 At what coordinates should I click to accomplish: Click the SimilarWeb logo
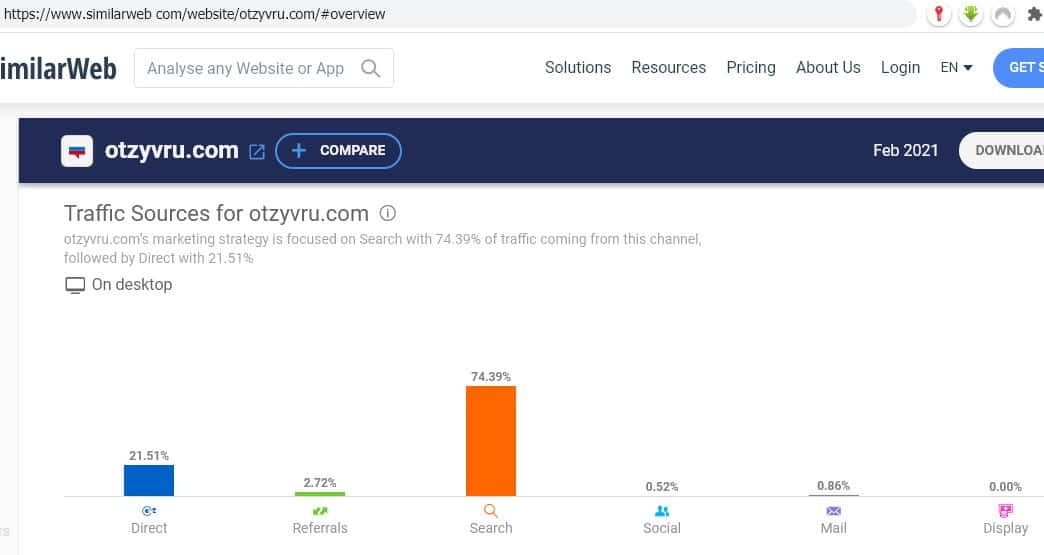coord(58,69)
